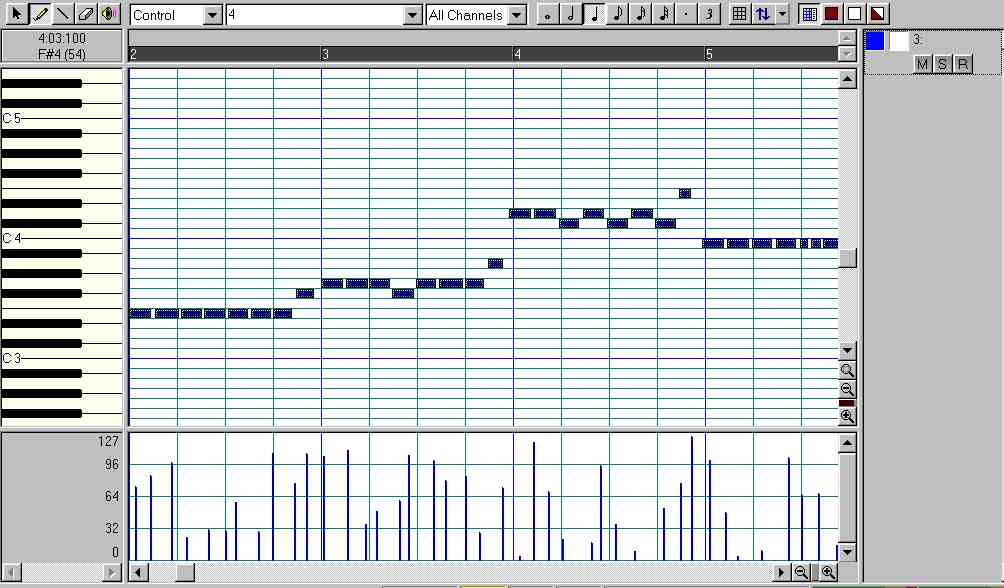This screenshot has width=1004, height=588.
Task: Click the measure 5 ruler marker
Action: (x=709, y=54)
